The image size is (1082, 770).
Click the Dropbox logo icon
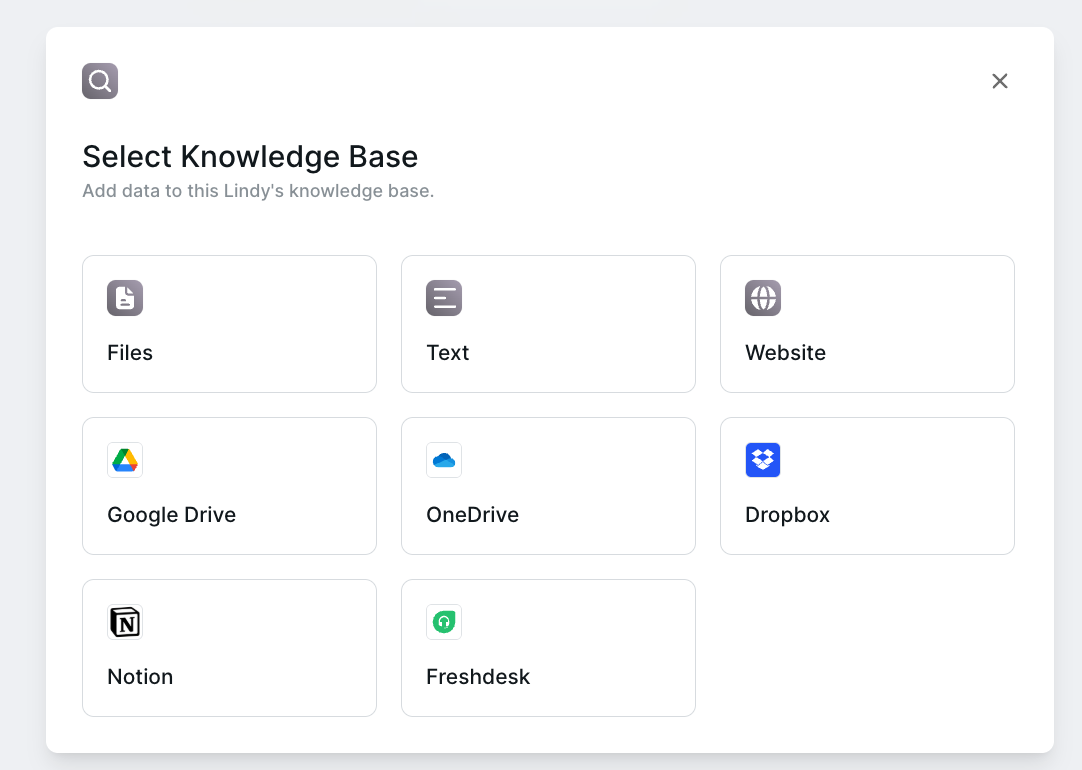click(763, 460)
